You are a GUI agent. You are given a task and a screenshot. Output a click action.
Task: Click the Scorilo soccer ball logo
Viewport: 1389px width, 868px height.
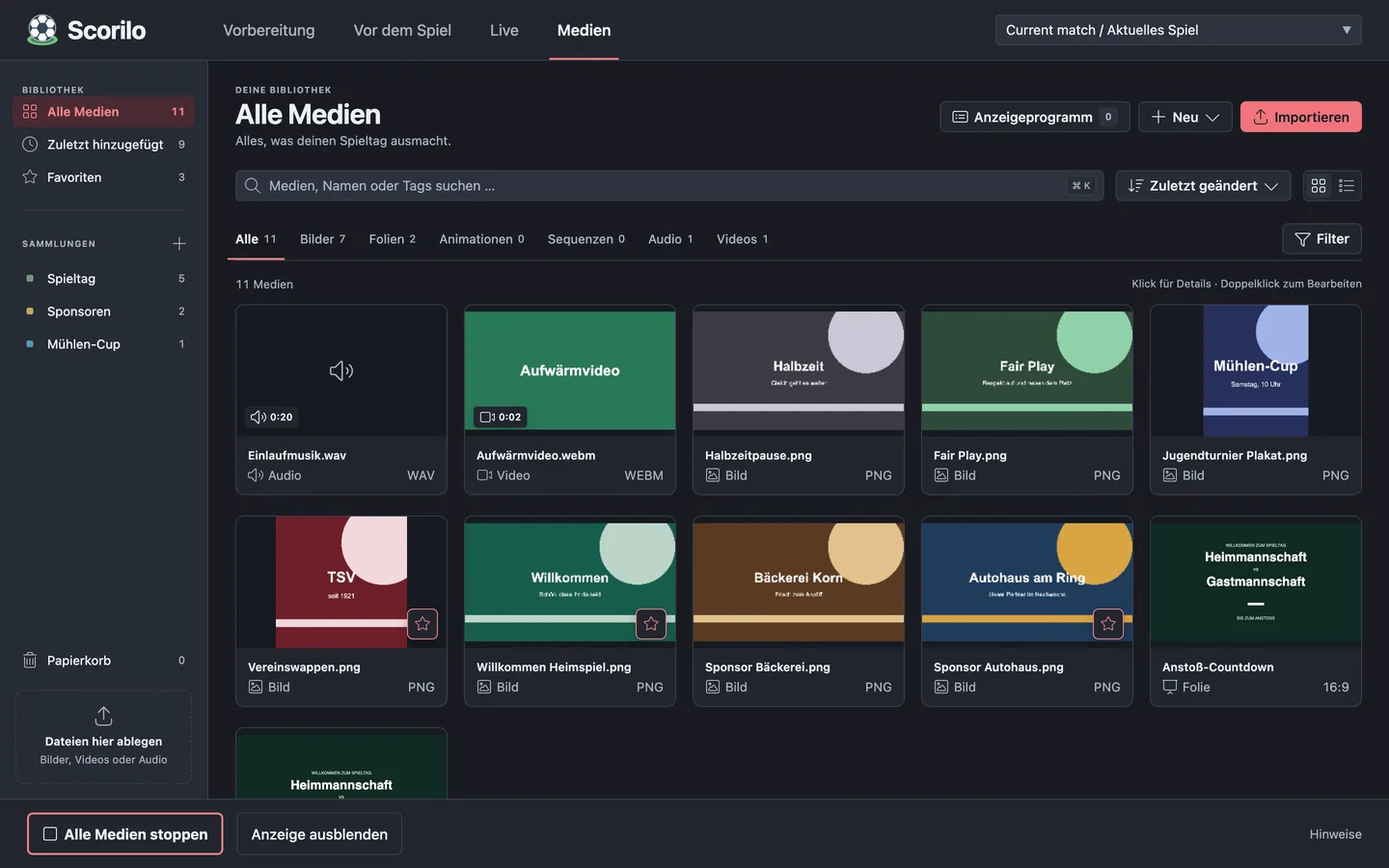[42, 30]
